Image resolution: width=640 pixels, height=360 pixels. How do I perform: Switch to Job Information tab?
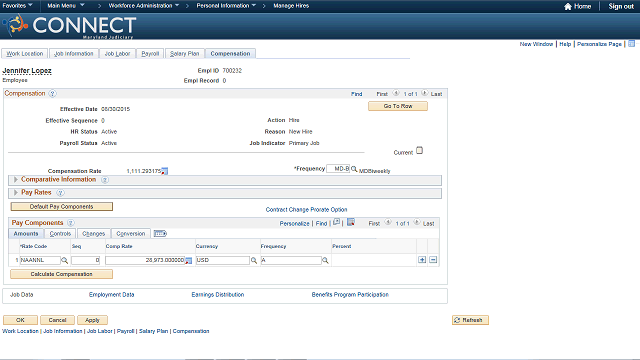click(x=73, y=53)
